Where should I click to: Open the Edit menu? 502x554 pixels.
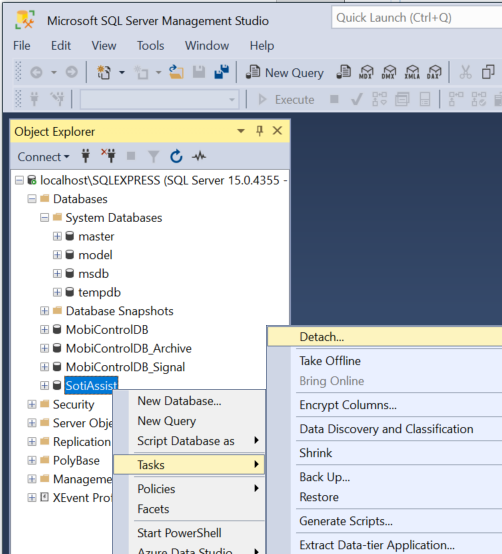coord(61,46)
